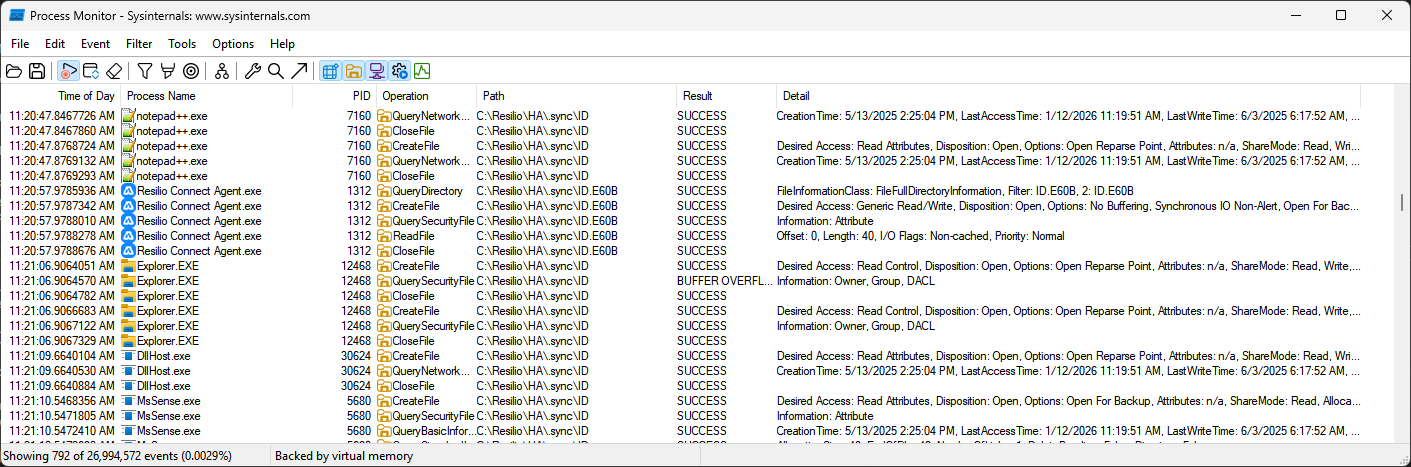Image resolution: width=1411 pixels, height=467 pixels.
Task: Toggle Show Registry Activity filter
Action: coord(330,71)
